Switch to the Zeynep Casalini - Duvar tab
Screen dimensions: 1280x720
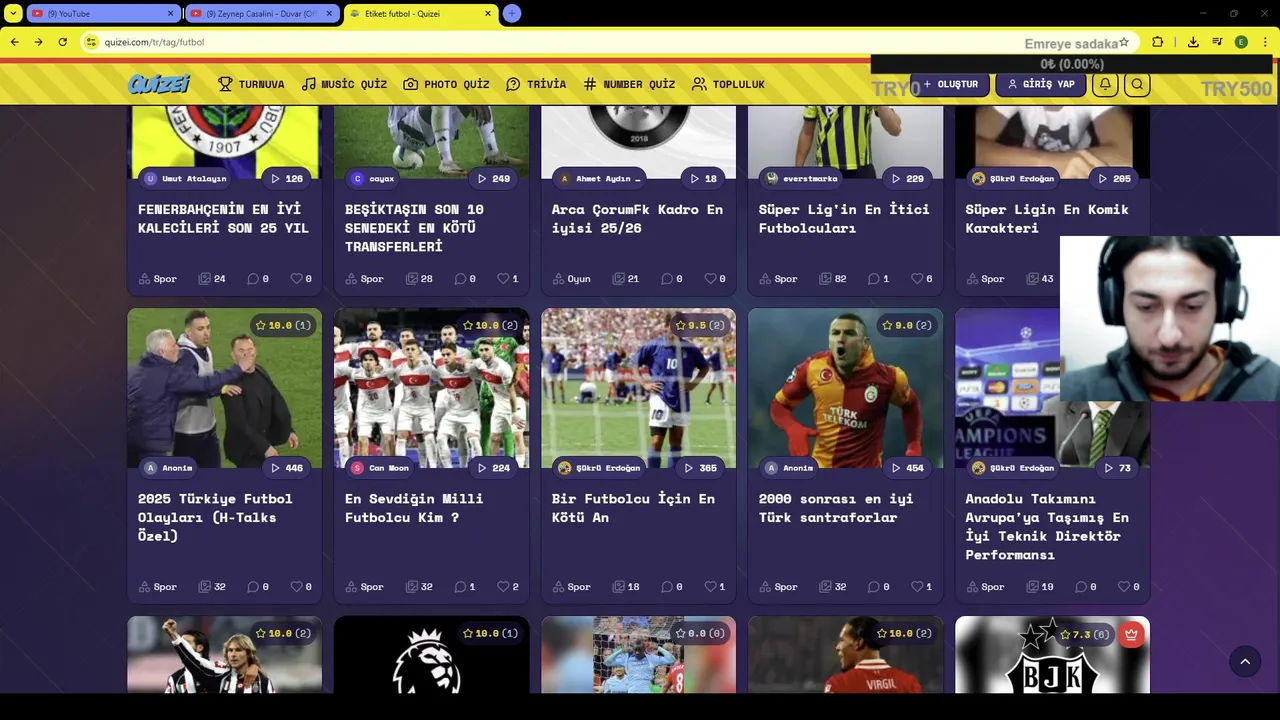click(260, 14)
